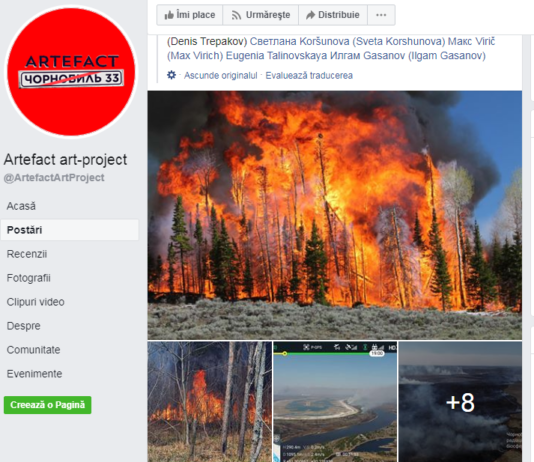Viewport: 534px width, 462px height.
Task: Click the Artefact Чорнобиль 33 profile logo
Action: coord(71,71)
